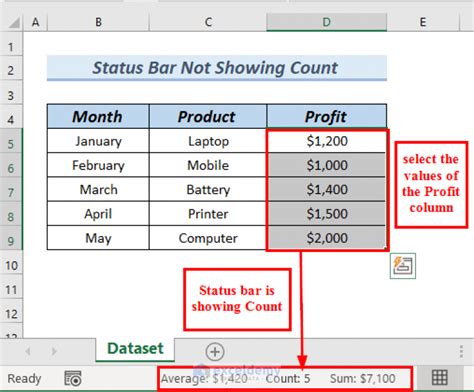
Task: Click the title cell Status Bar Not Showing Count
Action: [217, 68]
